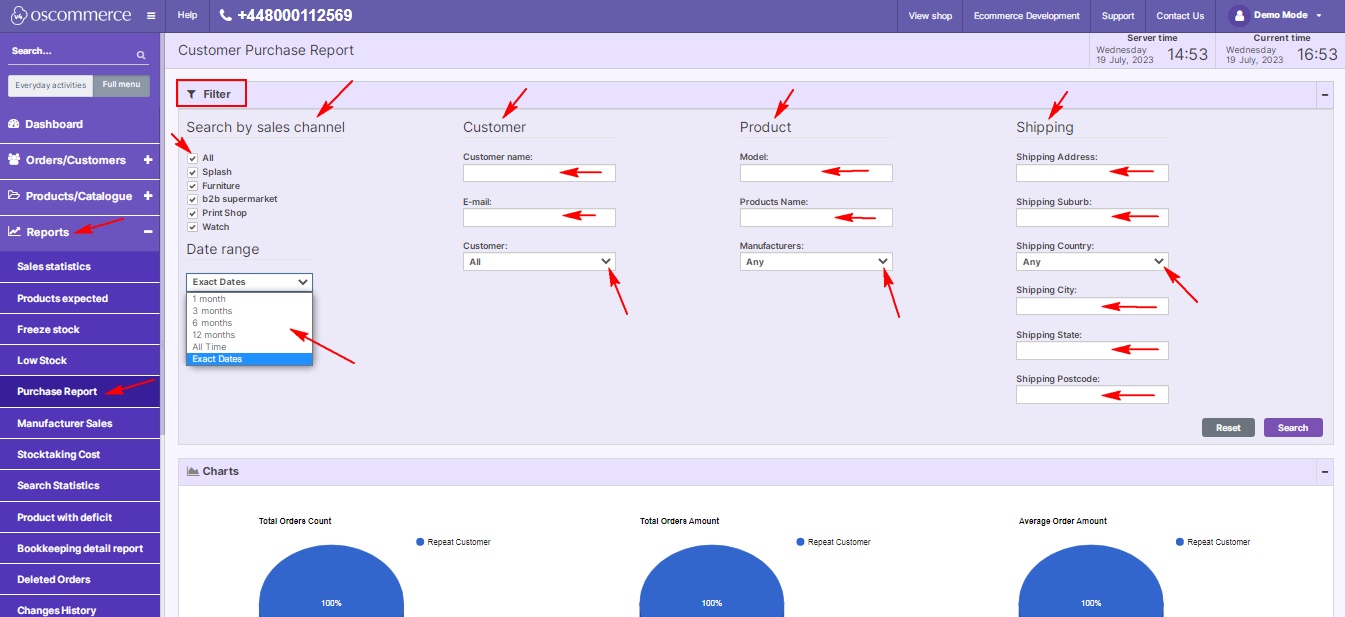Toggle the Furniture channel checkbox

[192, 186]
